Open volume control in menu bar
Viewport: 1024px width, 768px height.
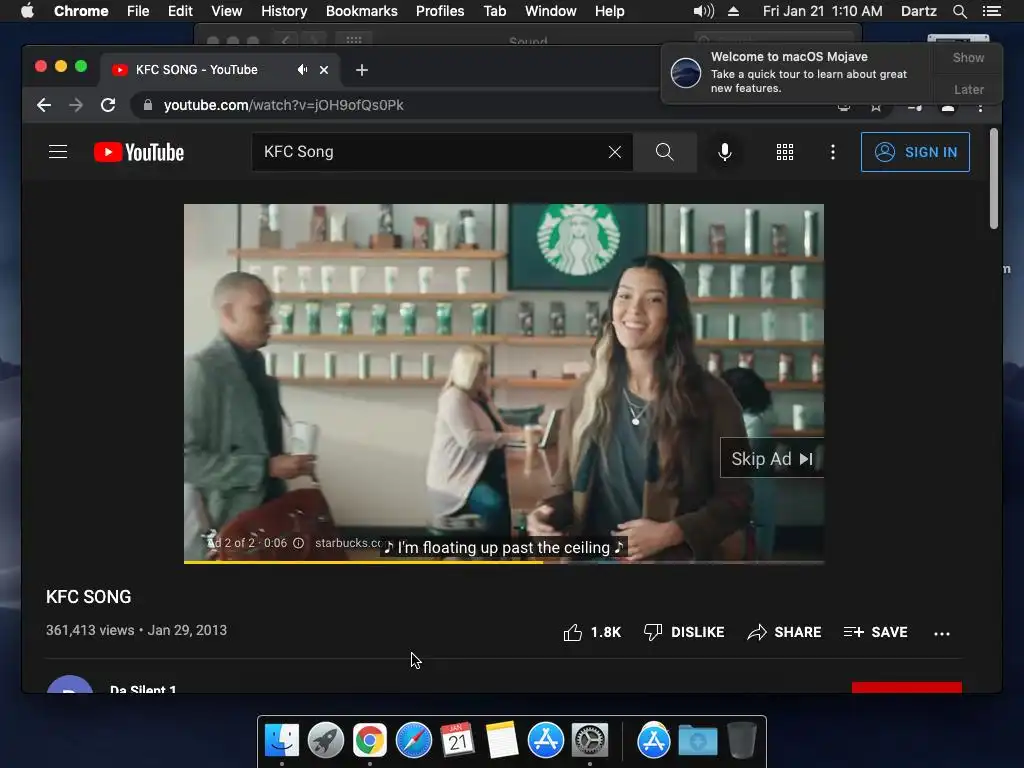pos(703,11)
